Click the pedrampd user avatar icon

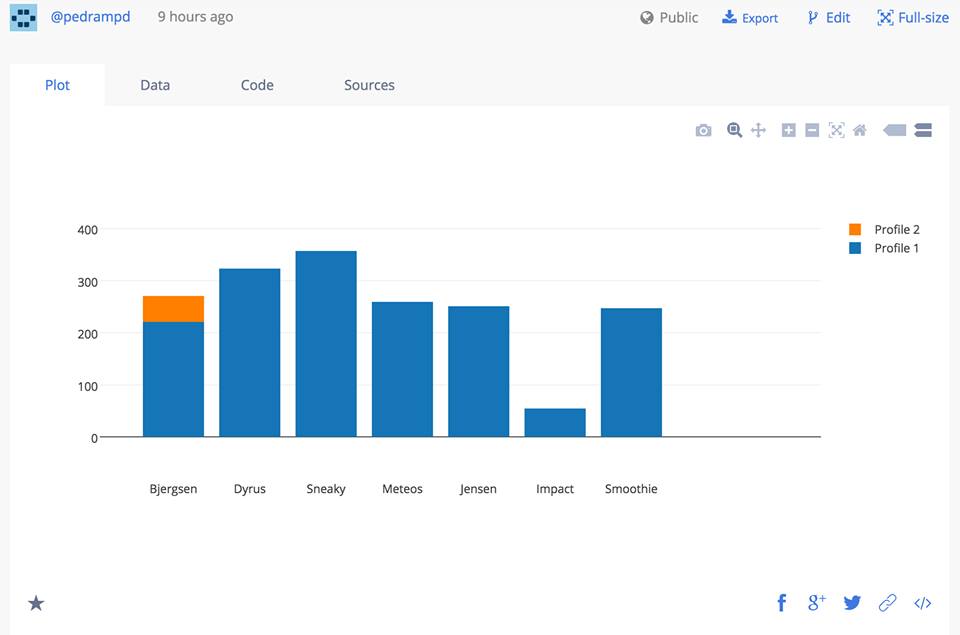tap(23, 17)
